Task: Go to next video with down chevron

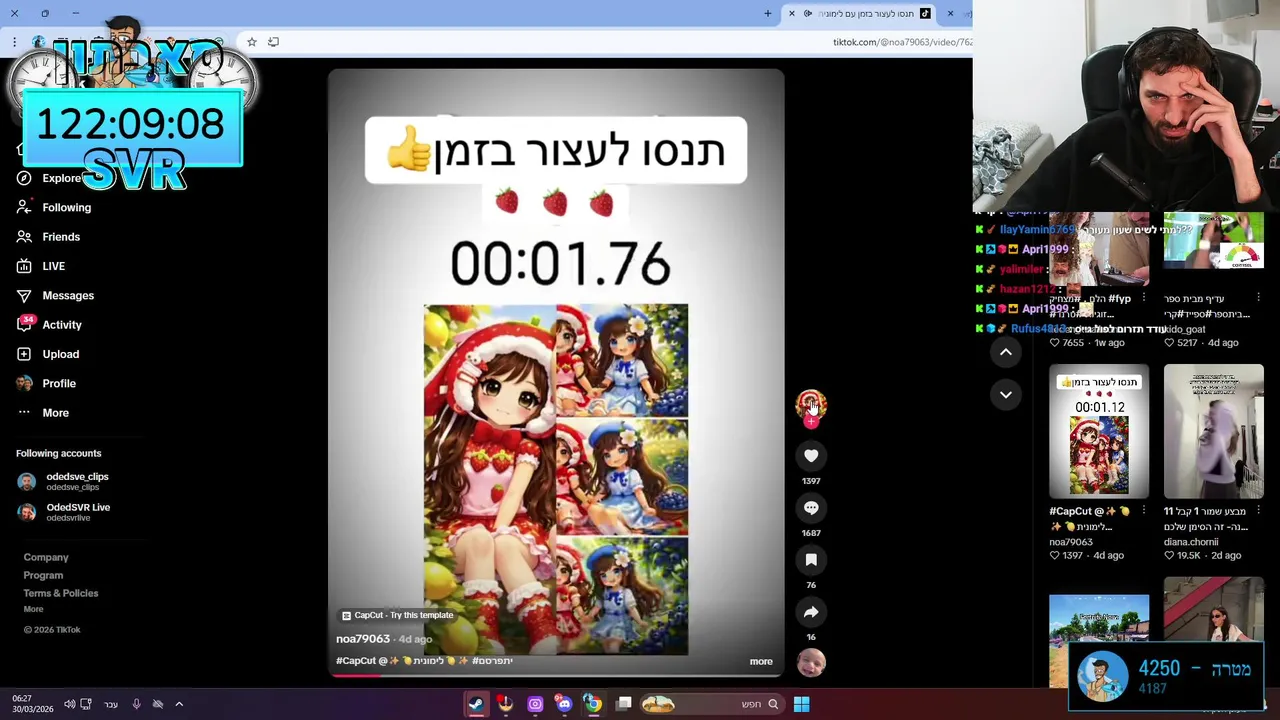Action: [1006, 395]
